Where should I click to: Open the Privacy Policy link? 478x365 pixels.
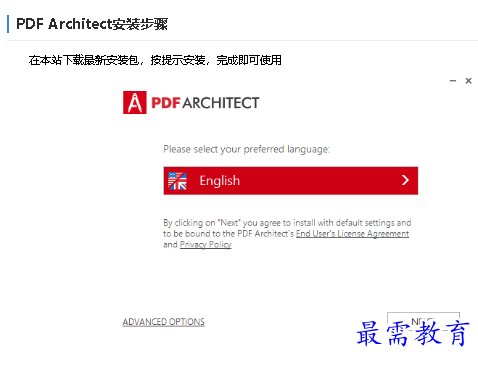pos(205,245)
